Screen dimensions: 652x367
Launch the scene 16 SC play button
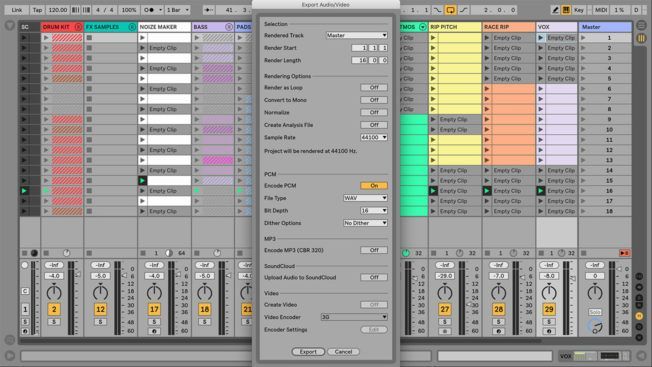click(x=24, y=191)
